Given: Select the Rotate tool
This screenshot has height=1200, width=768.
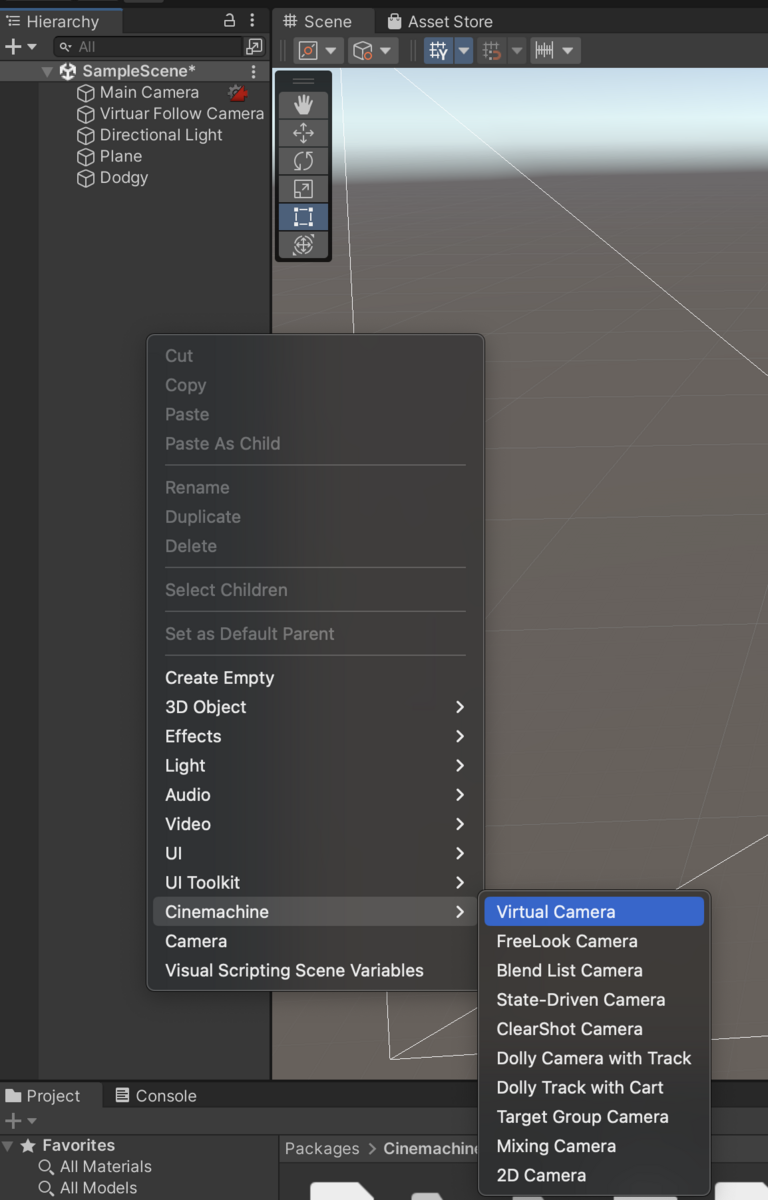Looking at the screenshot, I should [303, 161].
